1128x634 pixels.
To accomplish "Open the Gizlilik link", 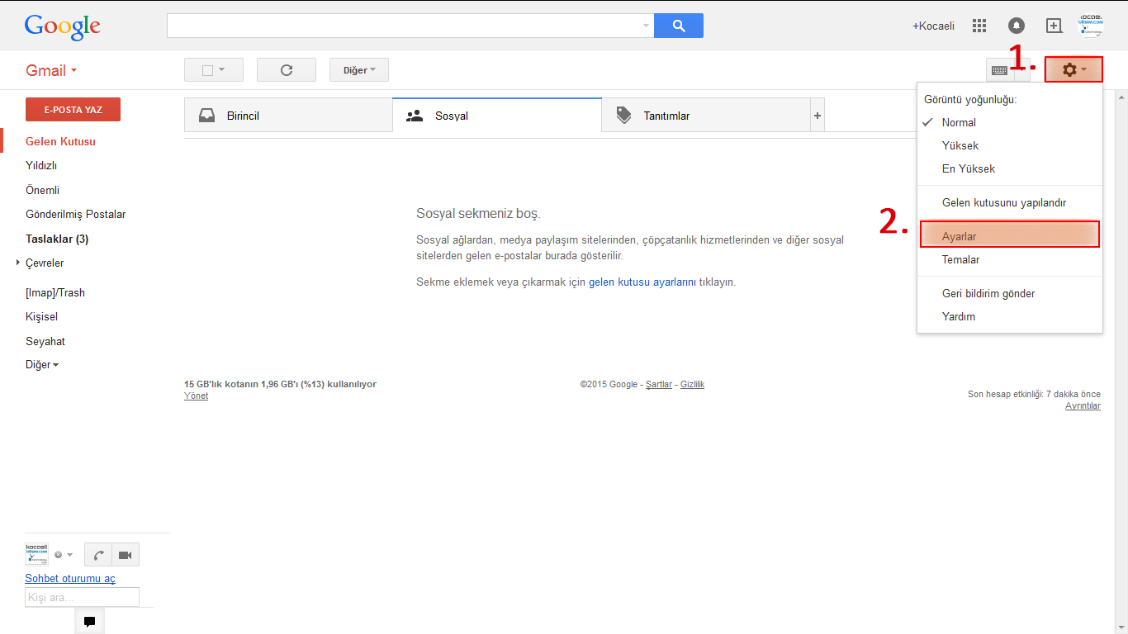I will [x=692, y=384].
